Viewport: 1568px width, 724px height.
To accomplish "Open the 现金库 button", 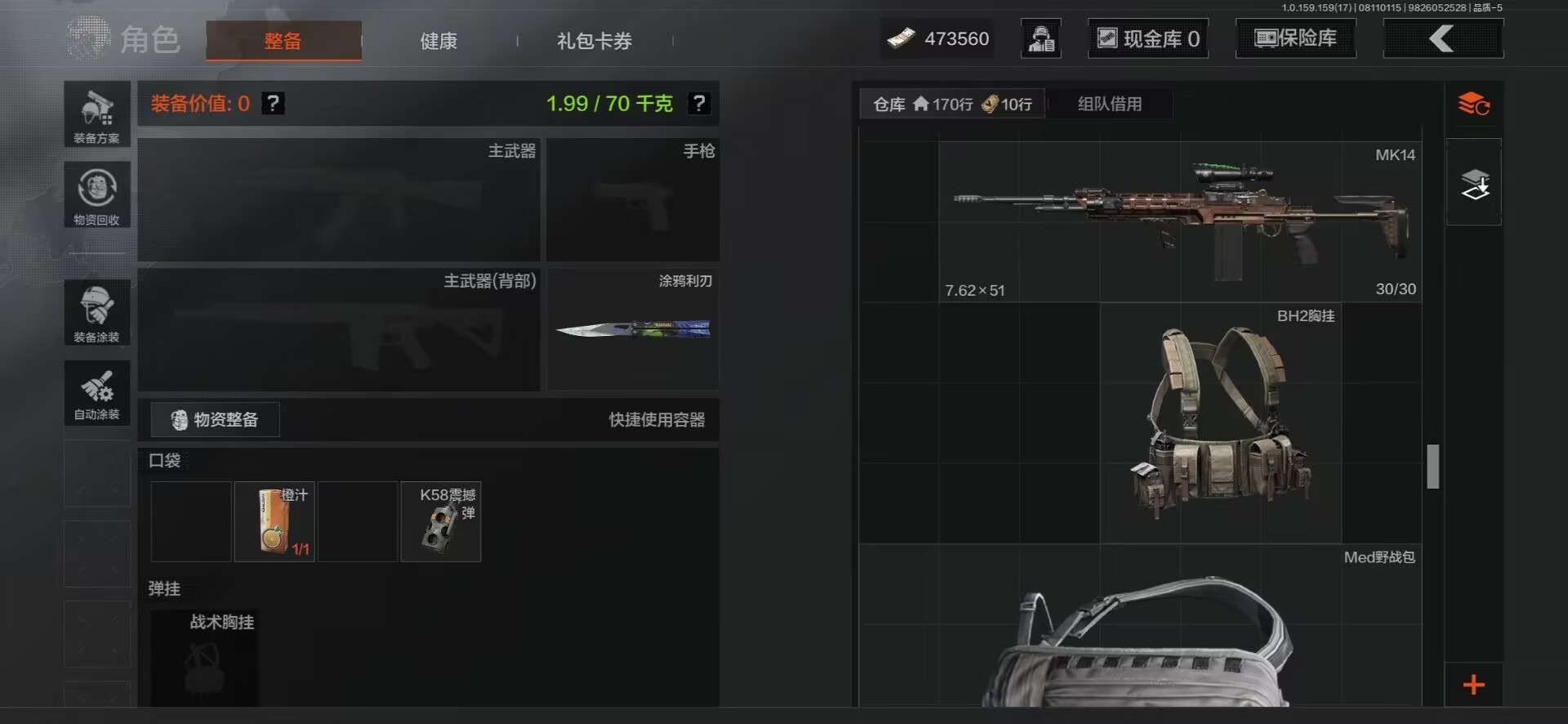I will (x=1148, y=38).
